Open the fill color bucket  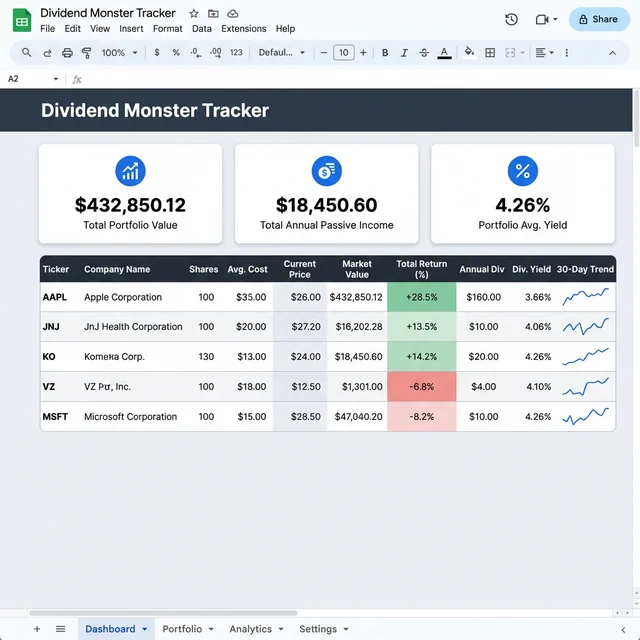tap(469, 52)
